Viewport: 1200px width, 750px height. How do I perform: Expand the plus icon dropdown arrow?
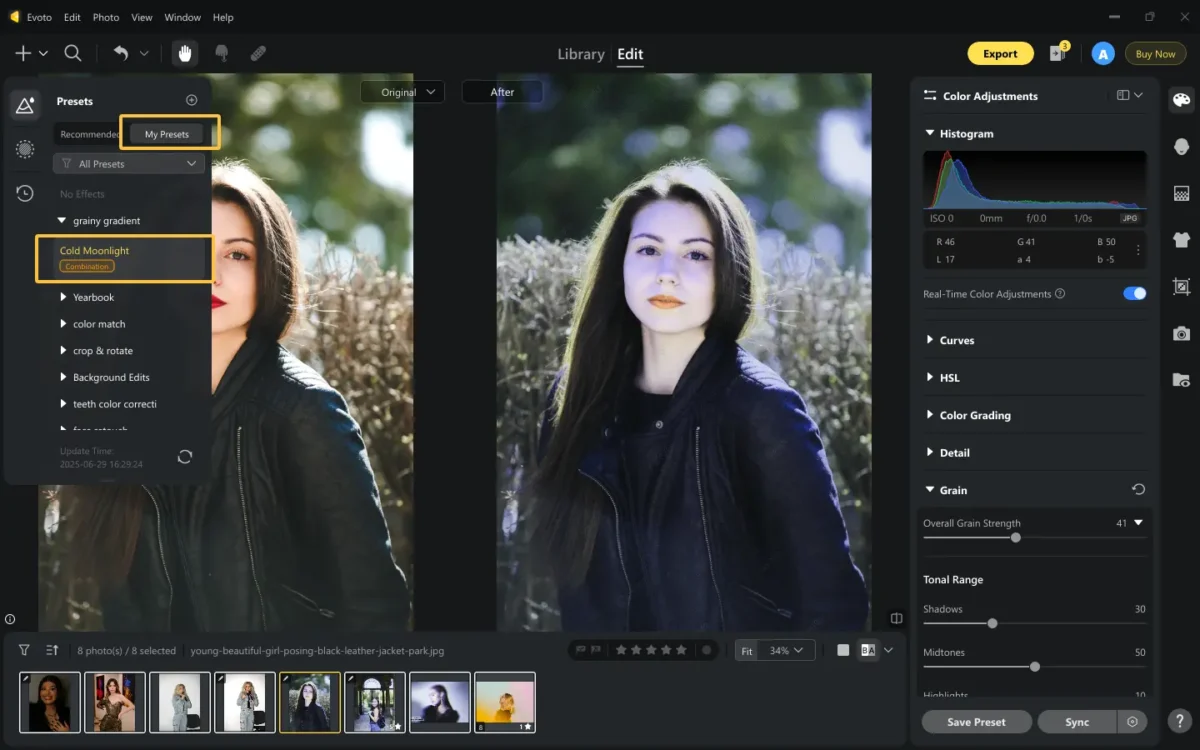coord(43,54)
